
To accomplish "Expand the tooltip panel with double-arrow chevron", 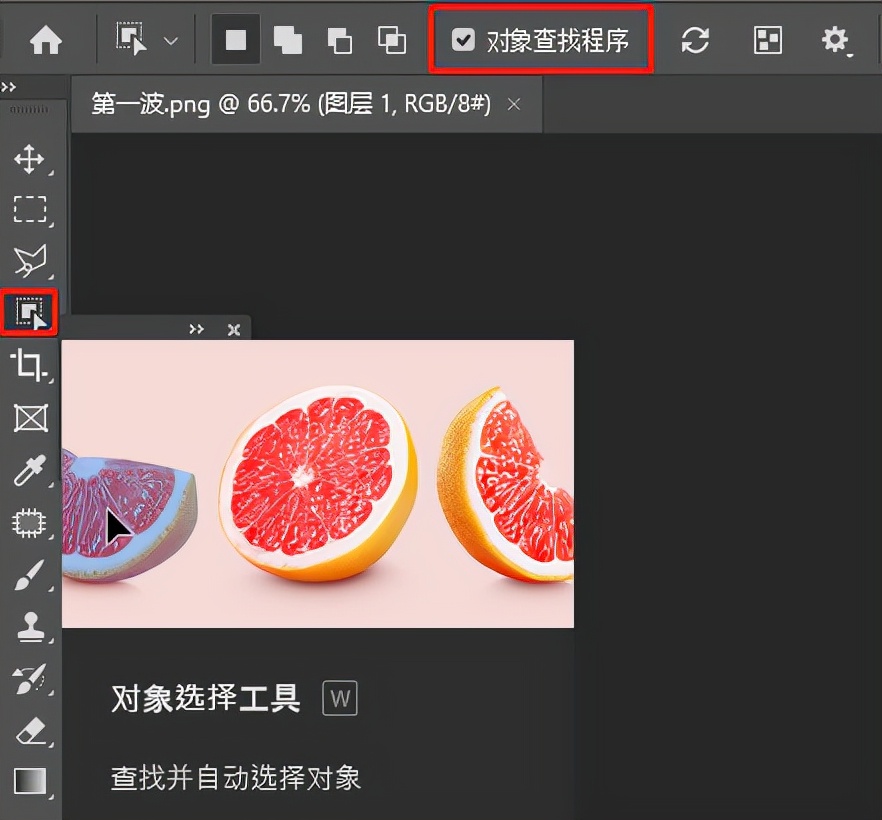I will [x=196, y=329].
